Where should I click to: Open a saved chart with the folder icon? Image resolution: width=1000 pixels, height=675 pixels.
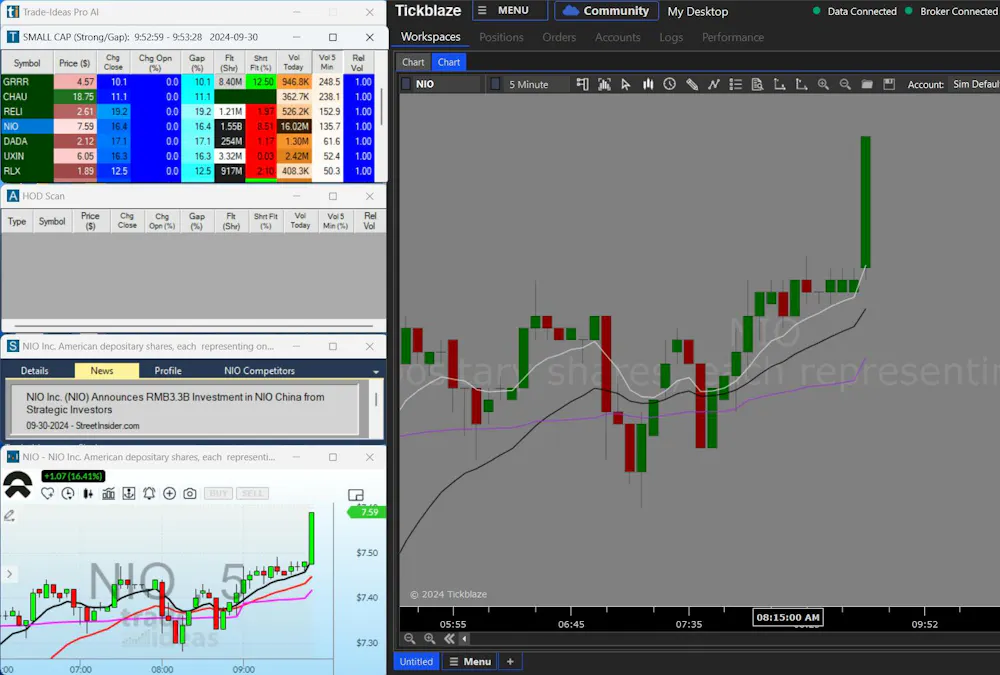(x=867, y=84)
